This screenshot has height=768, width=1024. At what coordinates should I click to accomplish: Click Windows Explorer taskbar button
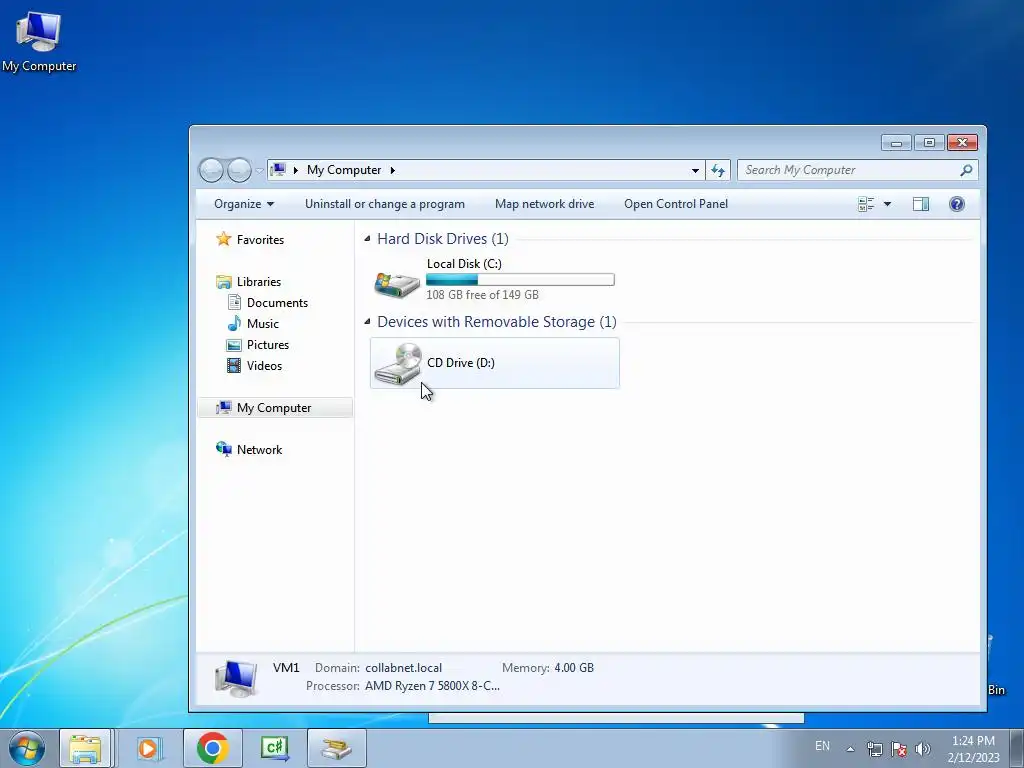point(85,748)
